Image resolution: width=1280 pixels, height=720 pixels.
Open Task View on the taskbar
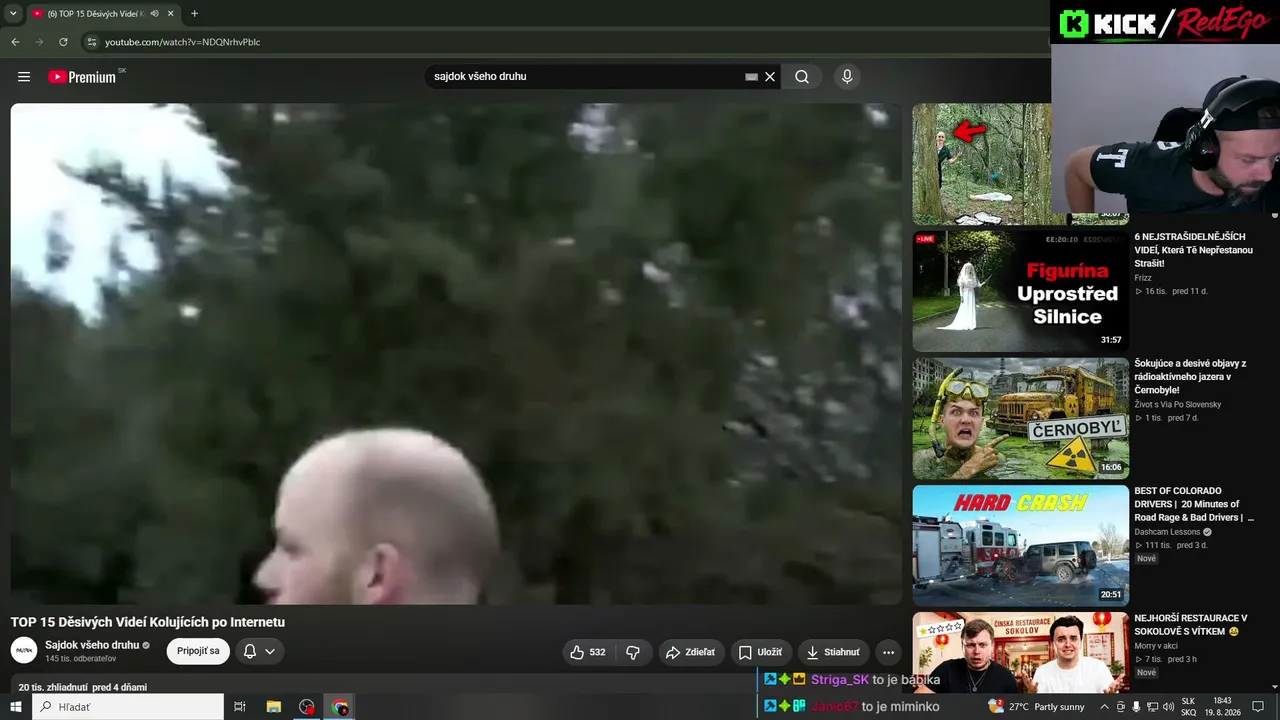(x=240, y=707)
